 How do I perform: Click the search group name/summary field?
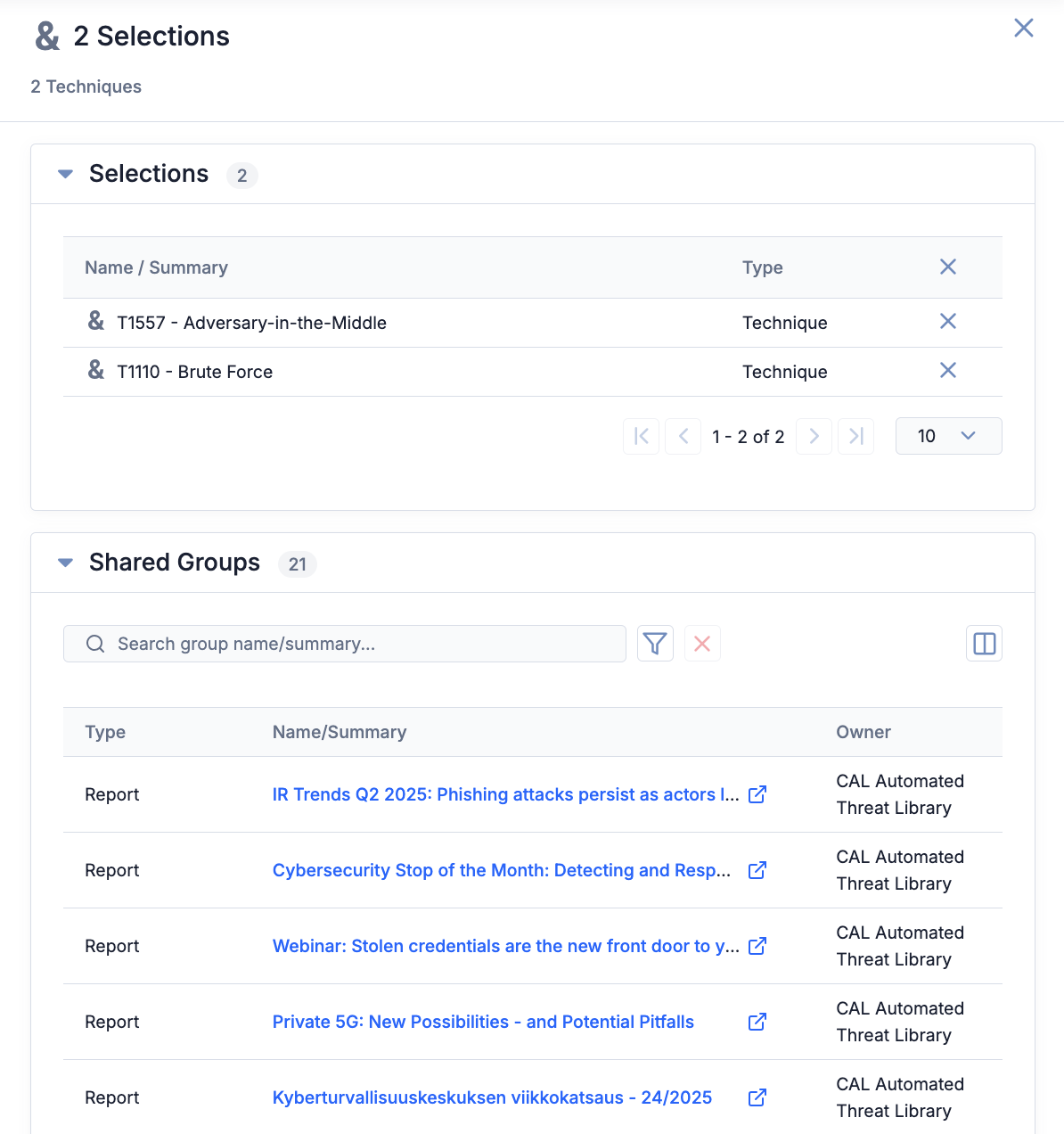point(356,644)
